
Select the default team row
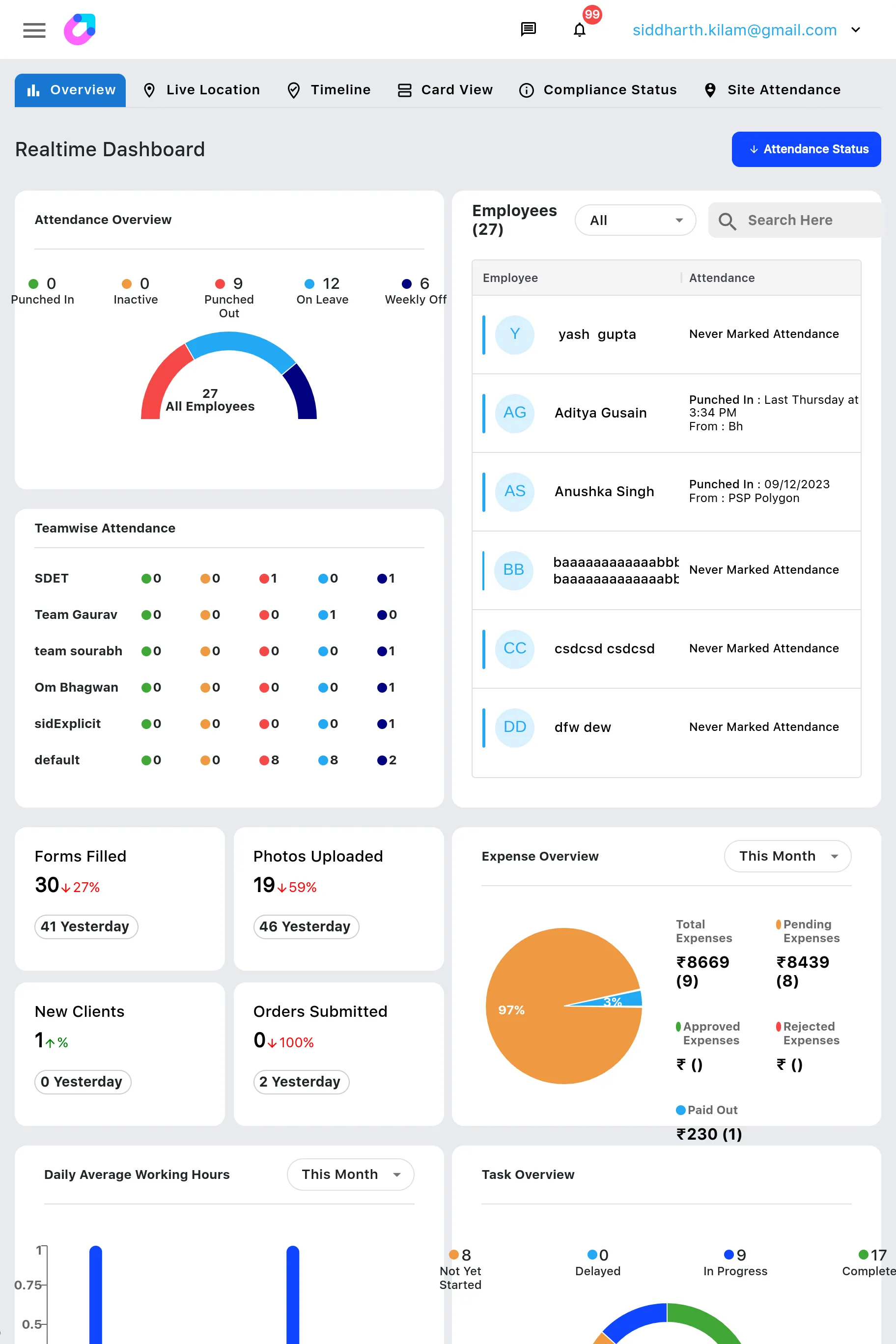coord(228,760)
